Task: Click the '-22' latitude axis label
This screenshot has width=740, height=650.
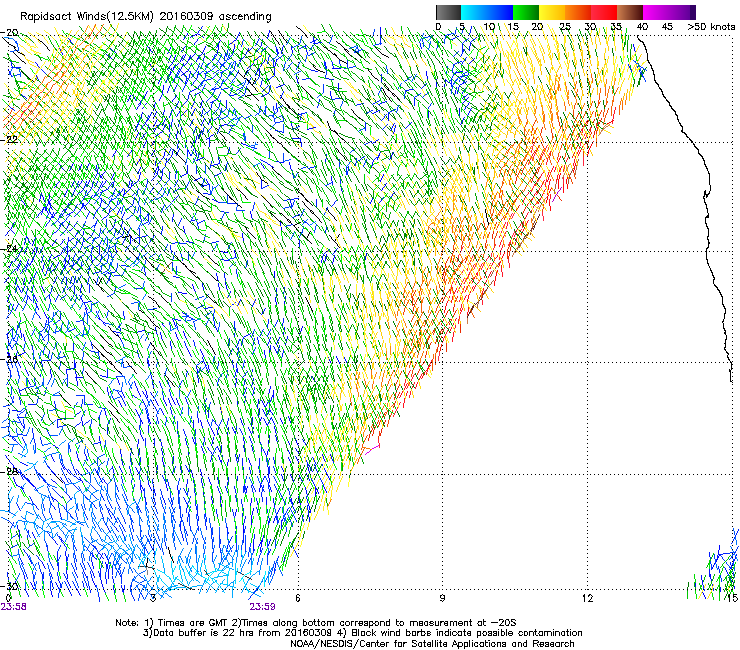Action: [x=10, y=140]
